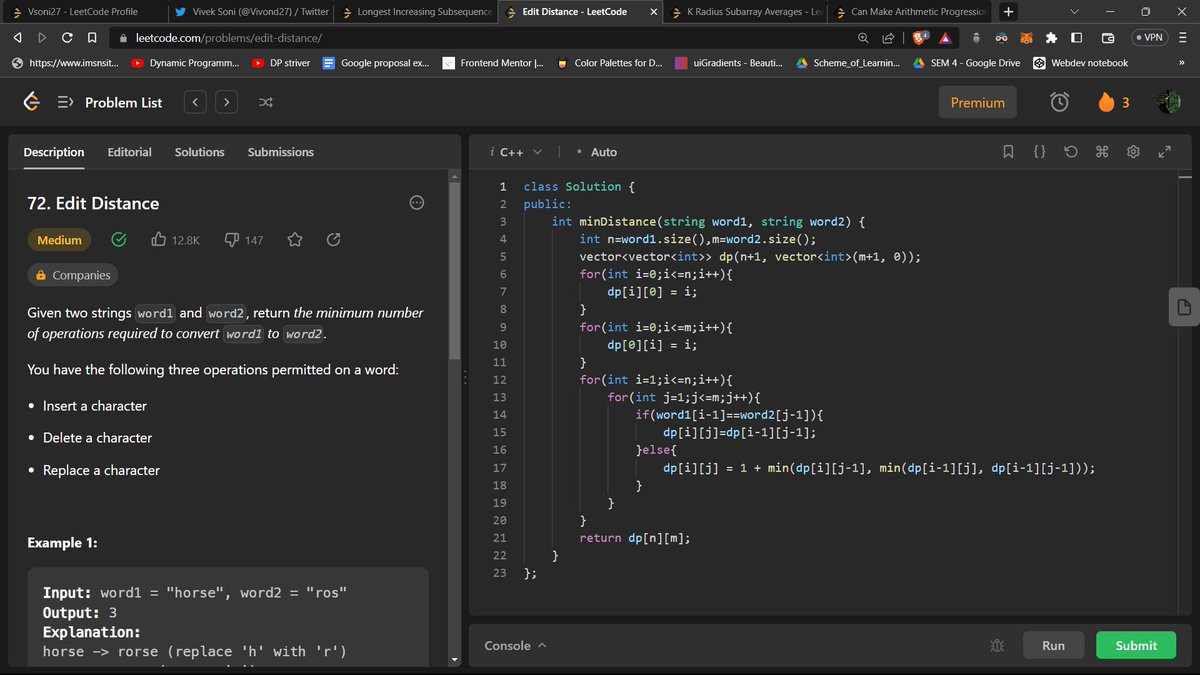Expand the locked Companies tag
This screenshot has width=1200, height=675.
71,275
